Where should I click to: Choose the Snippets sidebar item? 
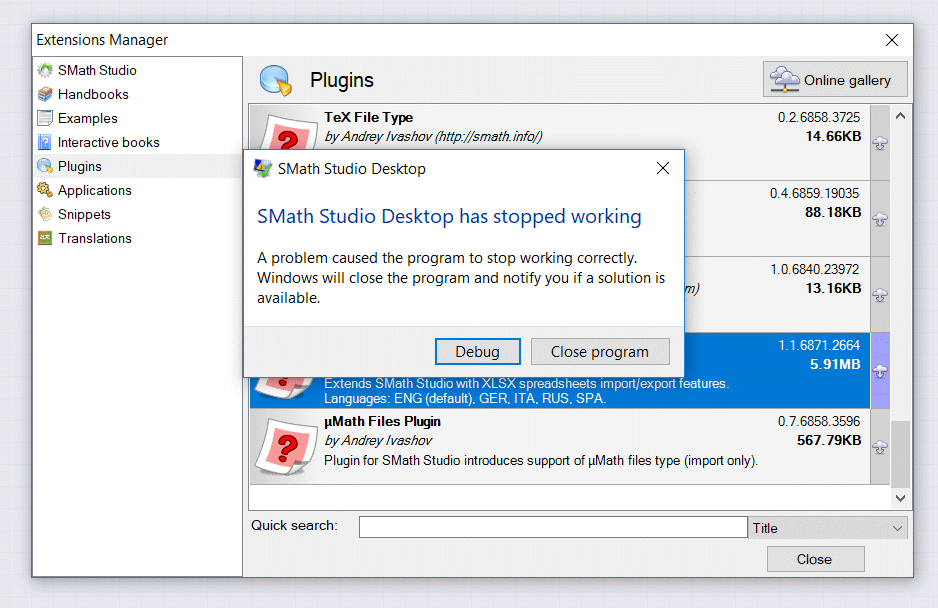[x=84, y=214]
